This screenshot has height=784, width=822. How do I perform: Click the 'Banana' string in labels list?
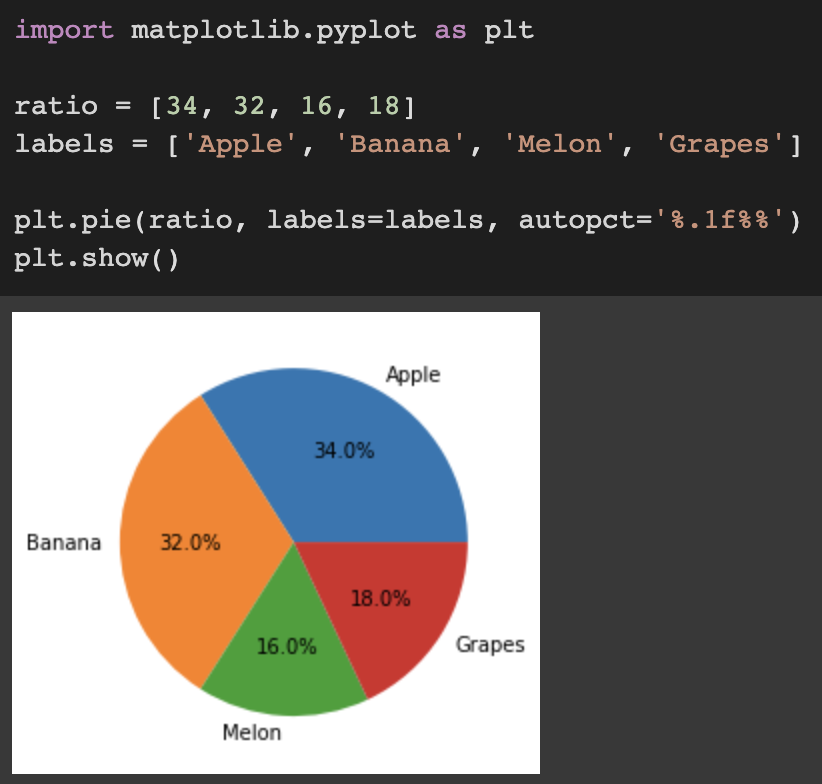click(x=400, y=144)
